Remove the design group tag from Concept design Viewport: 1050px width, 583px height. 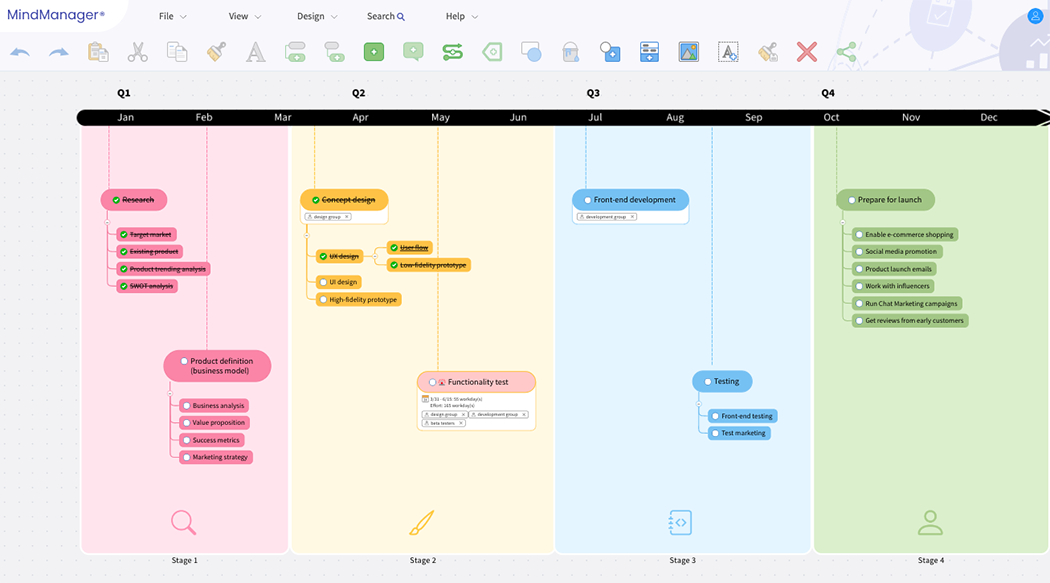pyautogui.click(x=347, y=216)
